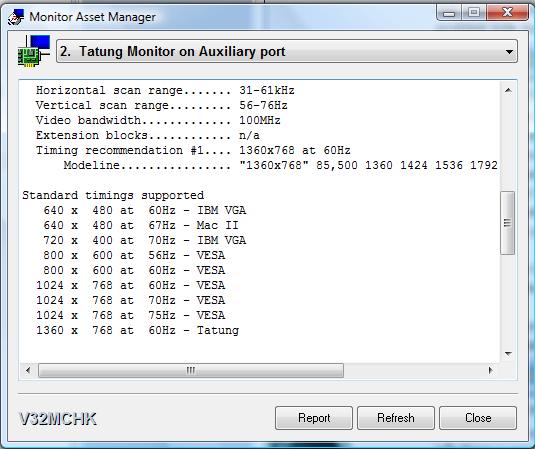Click the Modeline 1360x768 line
This screenshot has width=535, height=449.
click(x=280, y=165)
